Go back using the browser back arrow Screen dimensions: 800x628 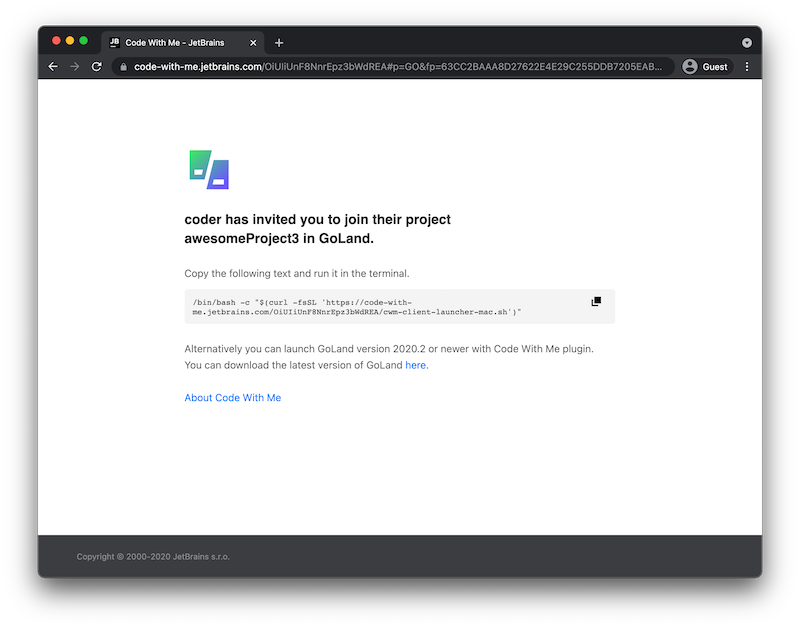point(53,67)
